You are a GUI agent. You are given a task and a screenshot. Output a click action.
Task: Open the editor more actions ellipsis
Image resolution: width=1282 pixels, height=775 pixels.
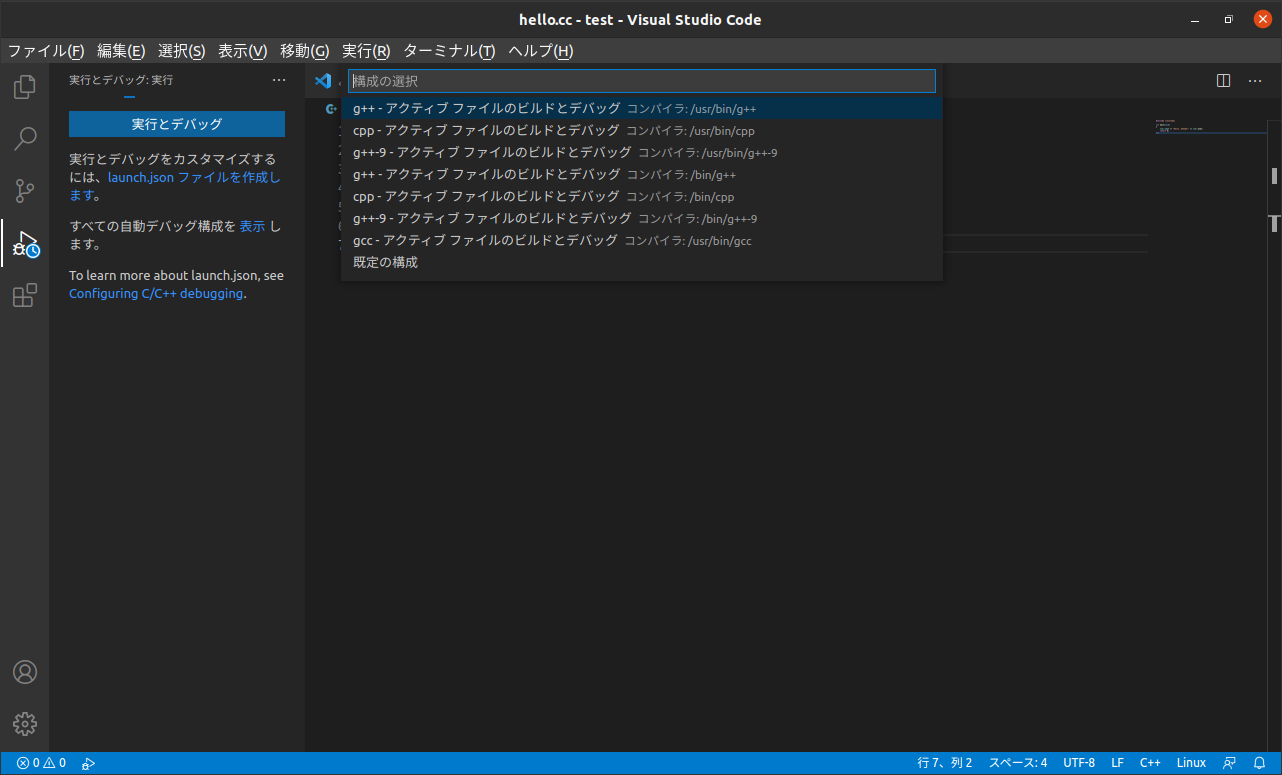coord(1255,81)
